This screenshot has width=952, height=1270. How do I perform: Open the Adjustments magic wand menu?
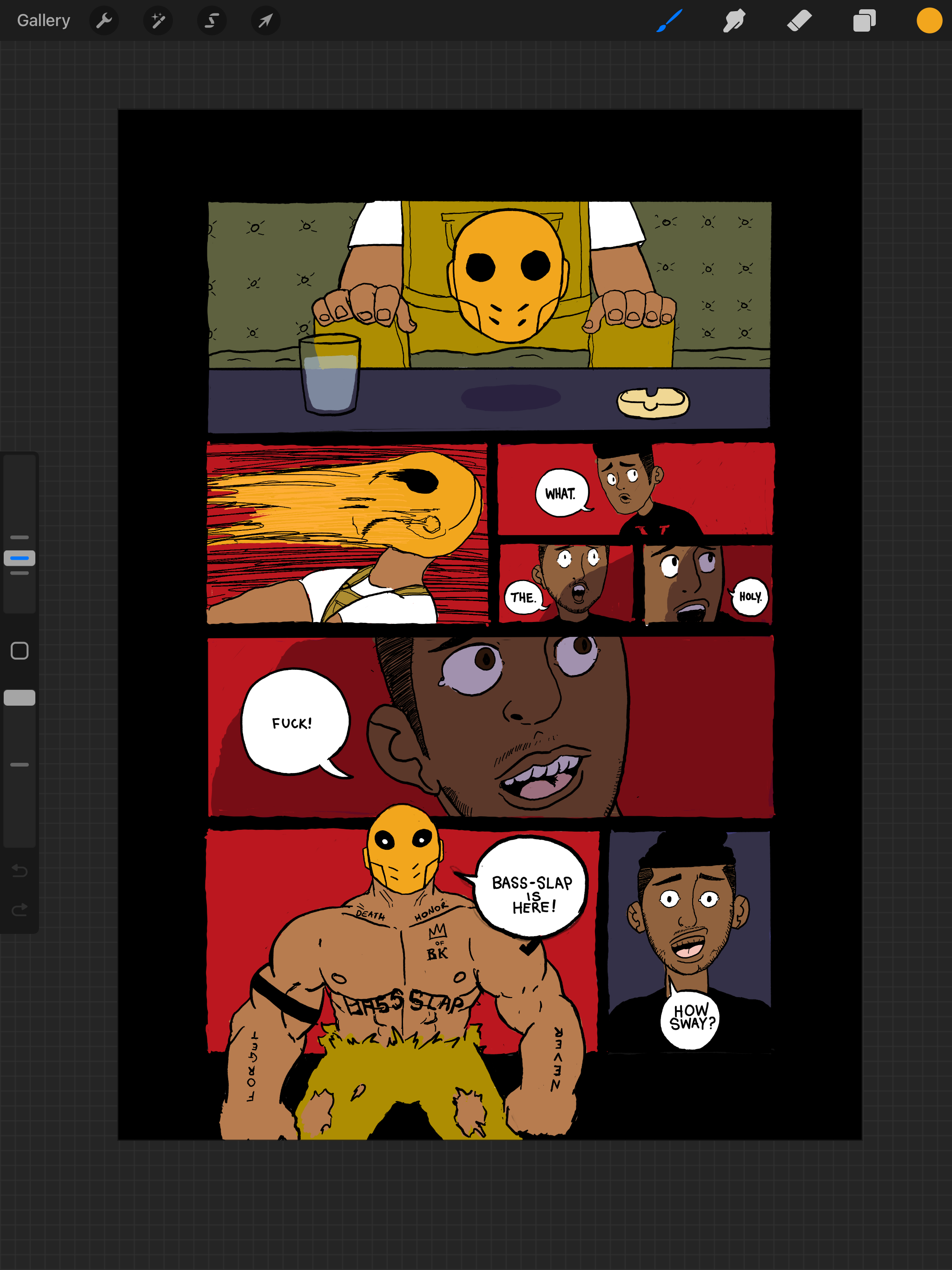coord(158,21)
